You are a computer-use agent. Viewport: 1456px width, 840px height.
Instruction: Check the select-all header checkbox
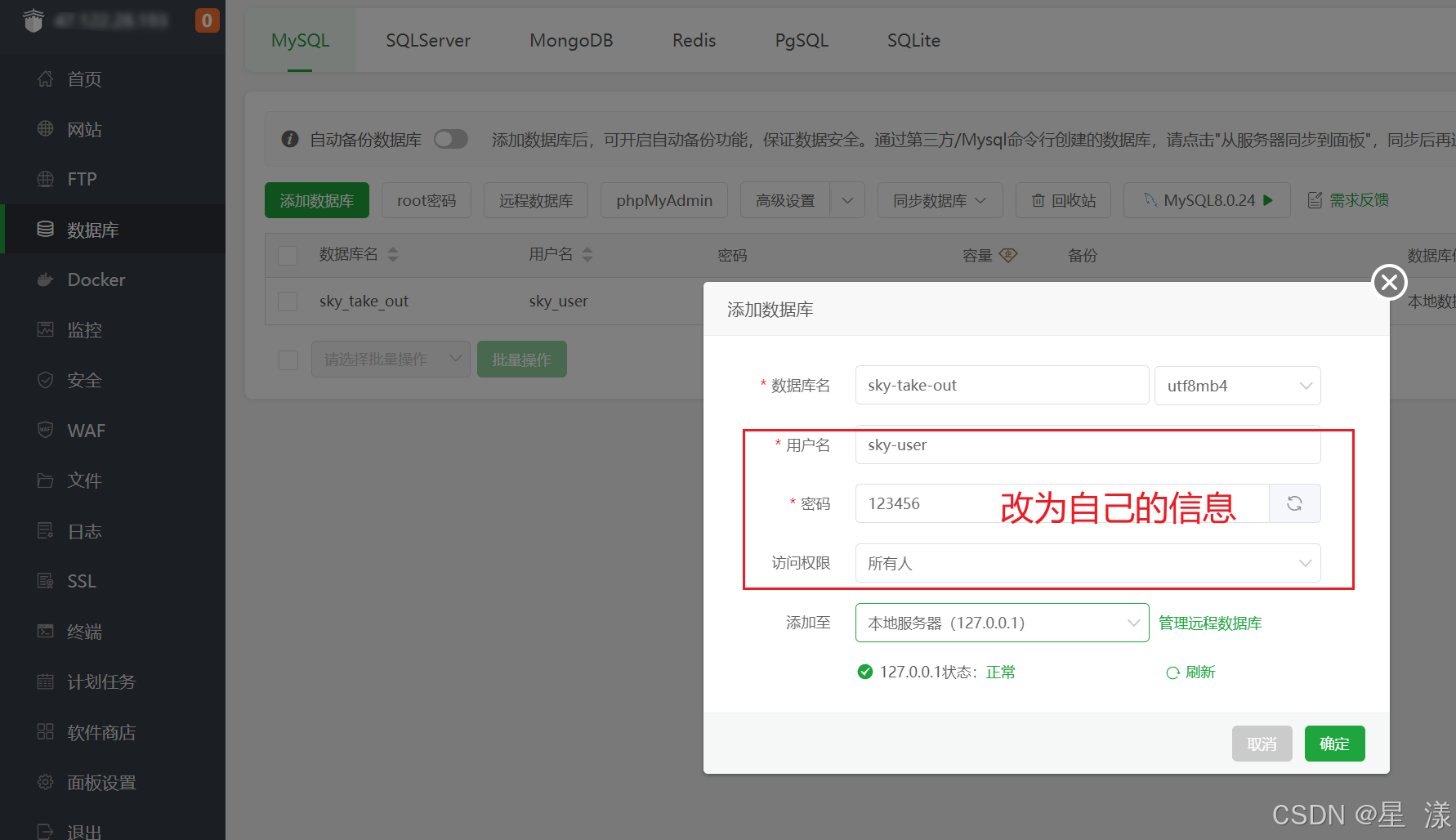288,255
